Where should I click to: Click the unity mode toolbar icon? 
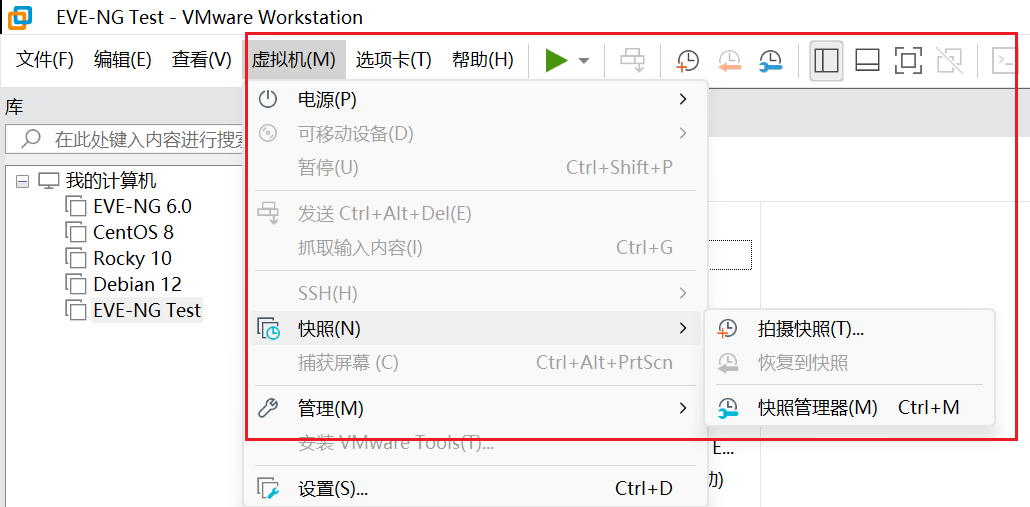click(x=949, y=60)
